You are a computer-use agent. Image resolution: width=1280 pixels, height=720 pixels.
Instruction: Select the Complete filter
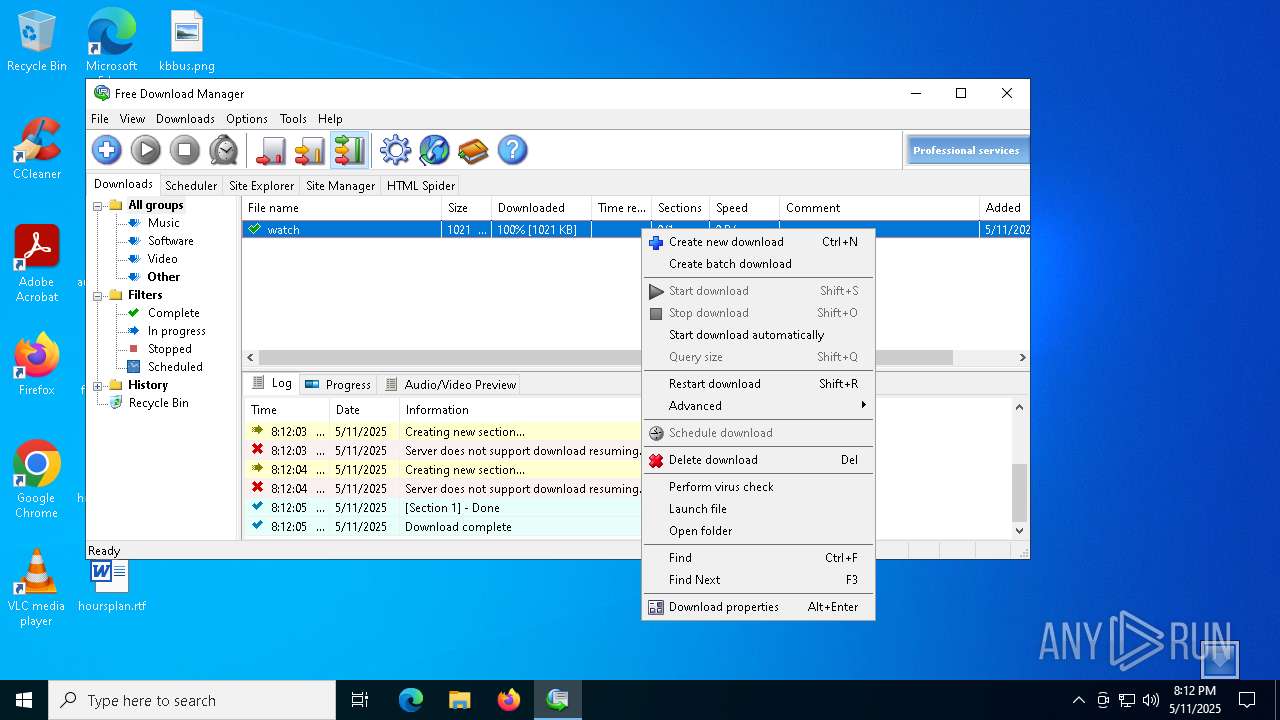tap(174, 313)
